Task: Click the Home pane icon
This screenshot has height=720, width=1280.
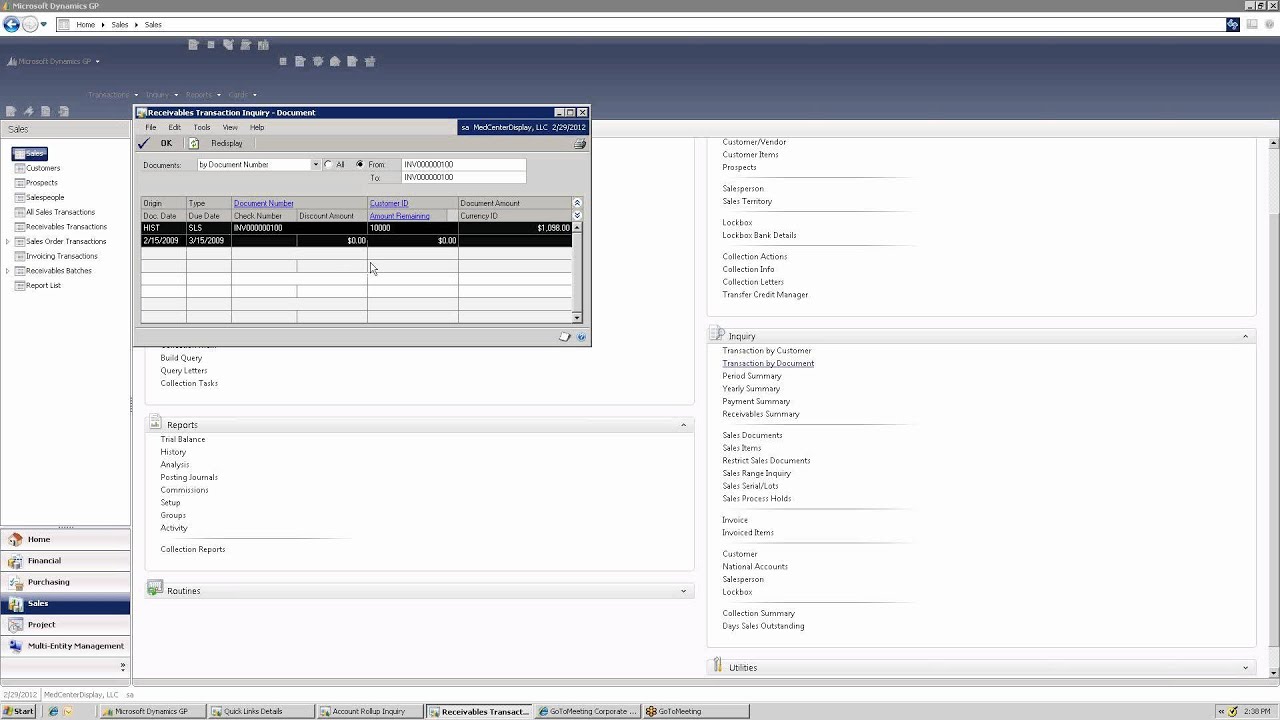Action: pos(15,539)
